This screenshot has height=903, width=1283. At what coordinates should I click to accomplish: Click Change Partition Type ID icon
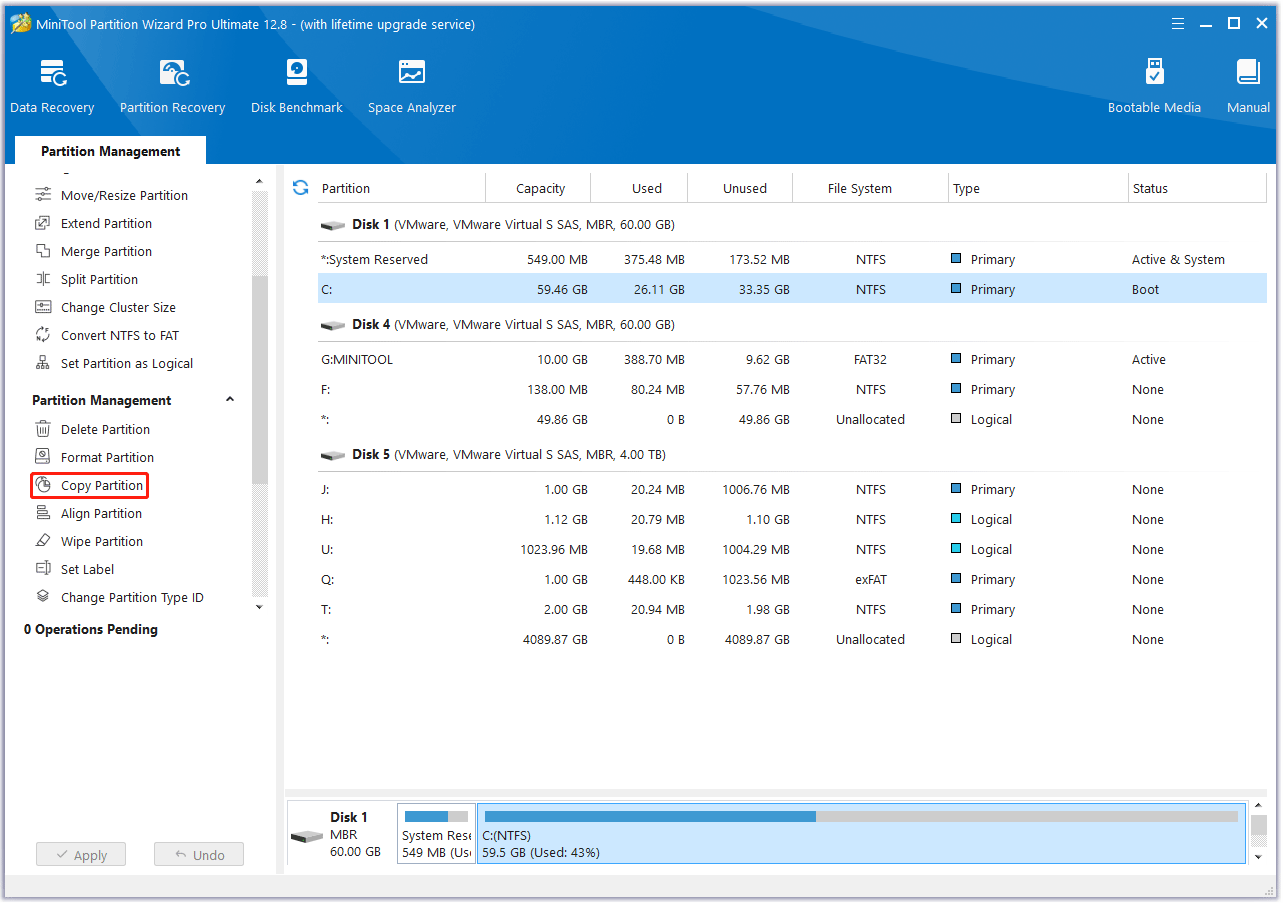pyautogui.click(x=43, y=597)
